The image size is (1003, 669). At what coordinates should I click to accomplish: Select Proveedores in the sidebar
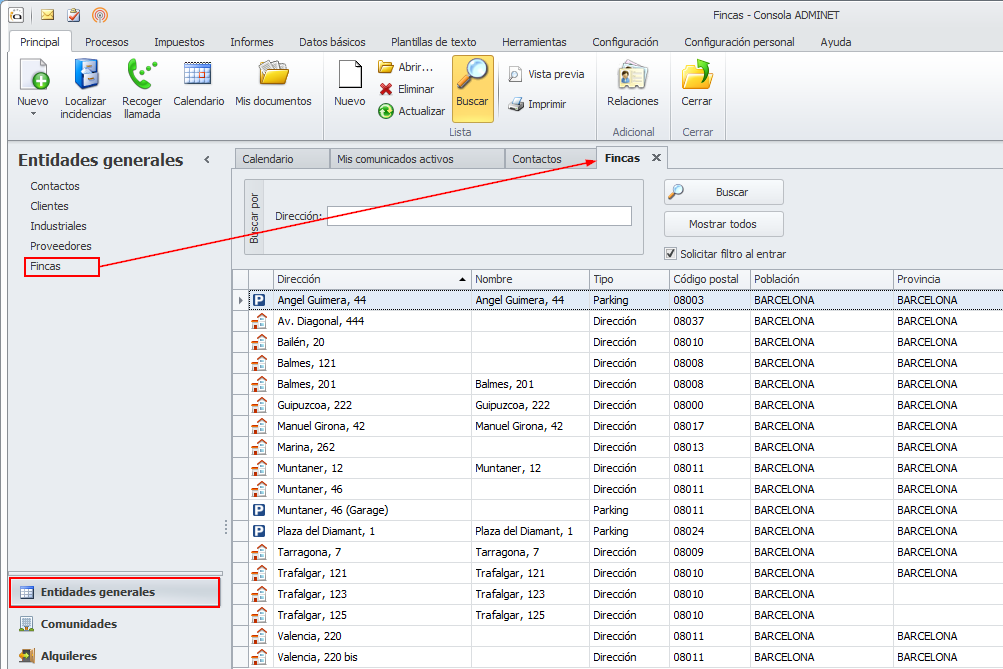[x=61, y=246]
